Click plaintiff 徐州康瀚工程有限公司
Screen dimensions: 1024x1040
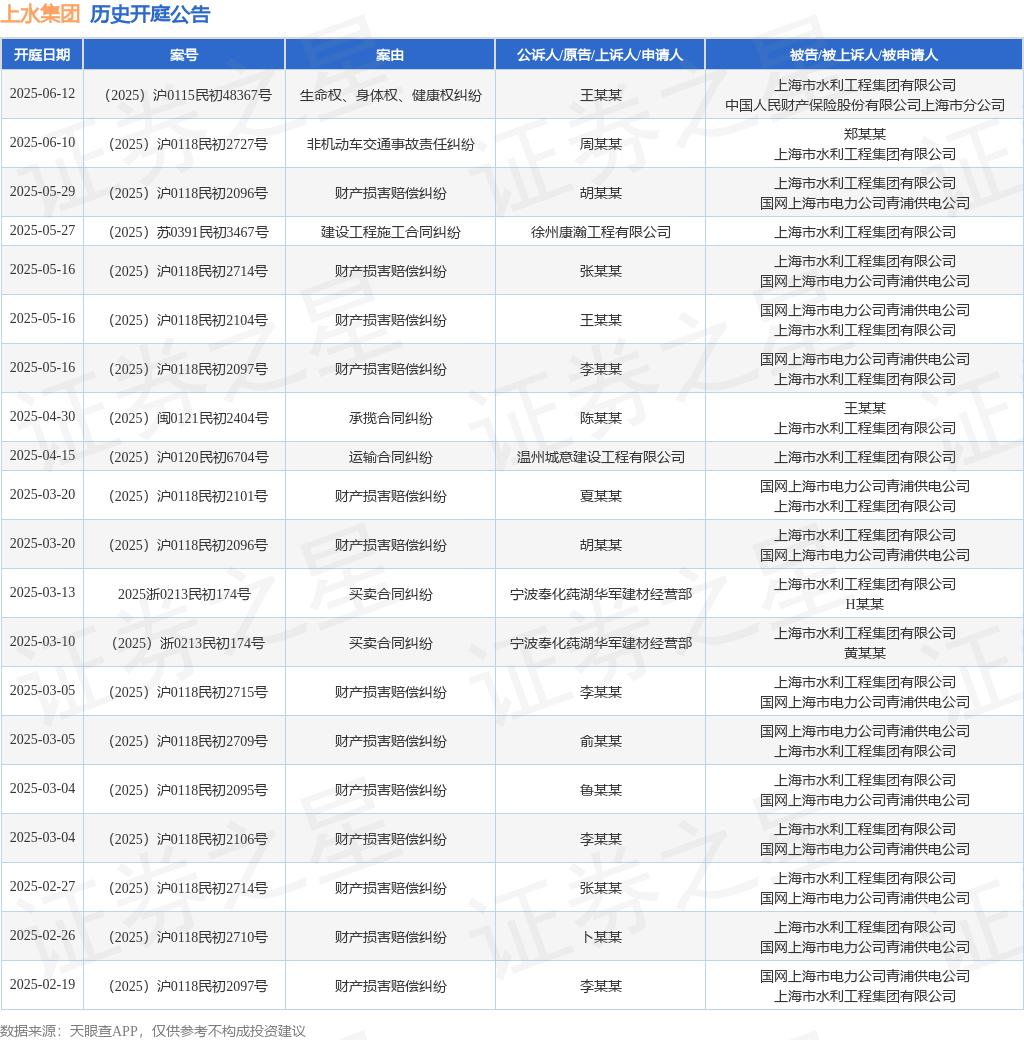coord(601,233)
